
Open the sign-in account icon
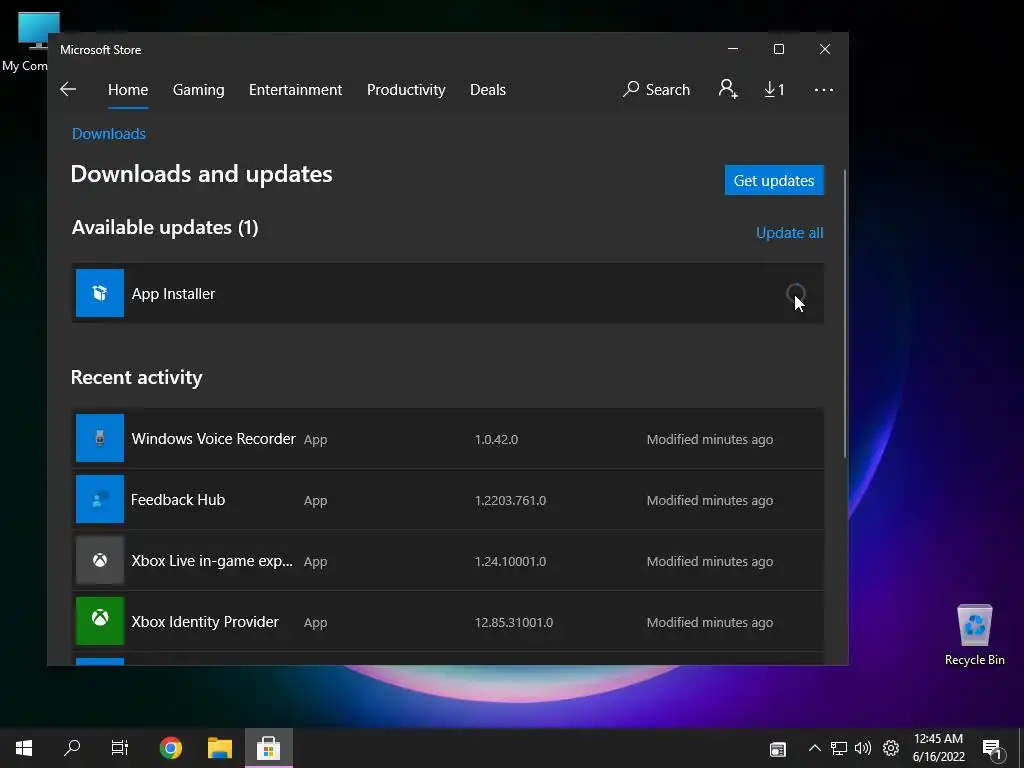728,89
